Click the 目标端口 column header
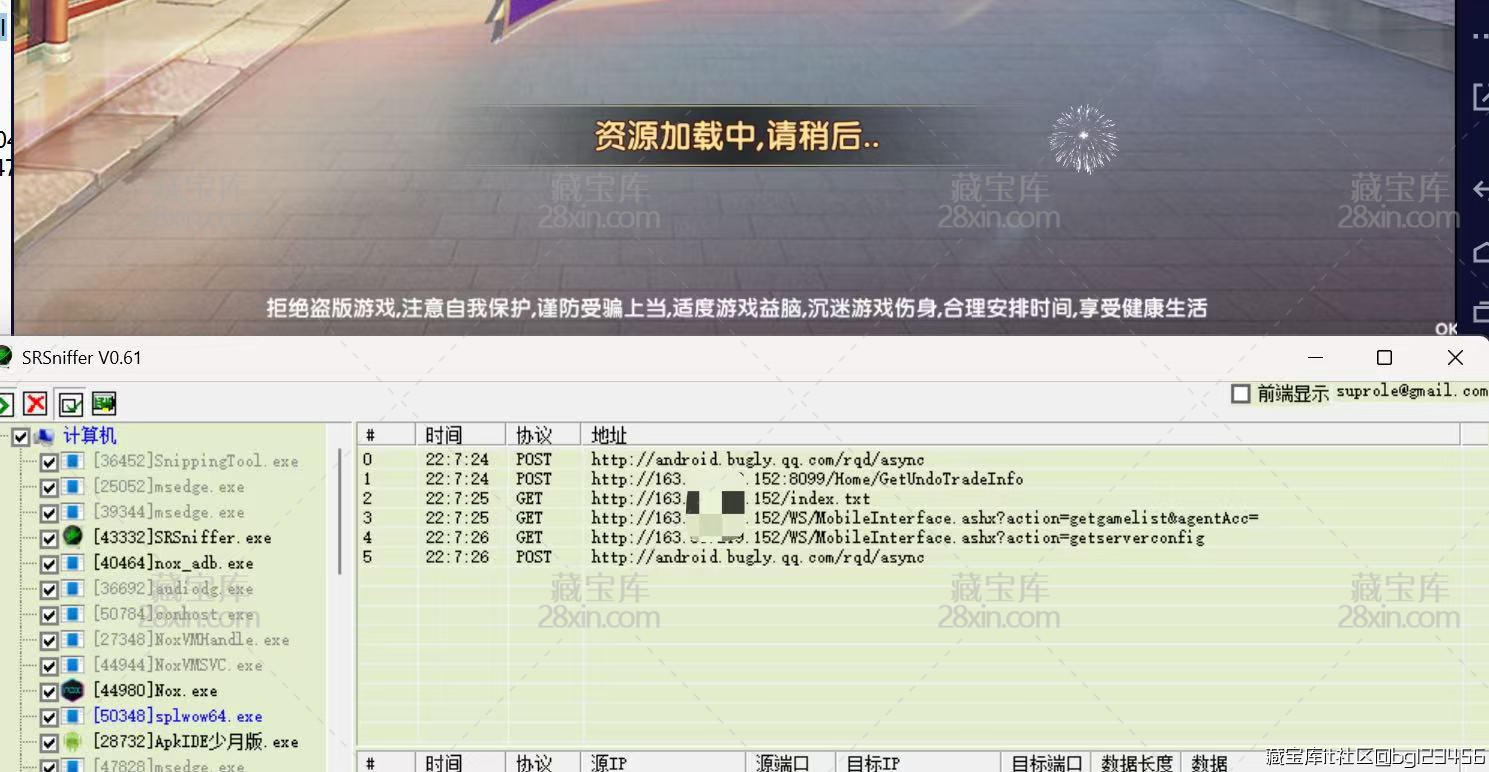This screenshot has width=1489, height=772. tap(1047, 763)
